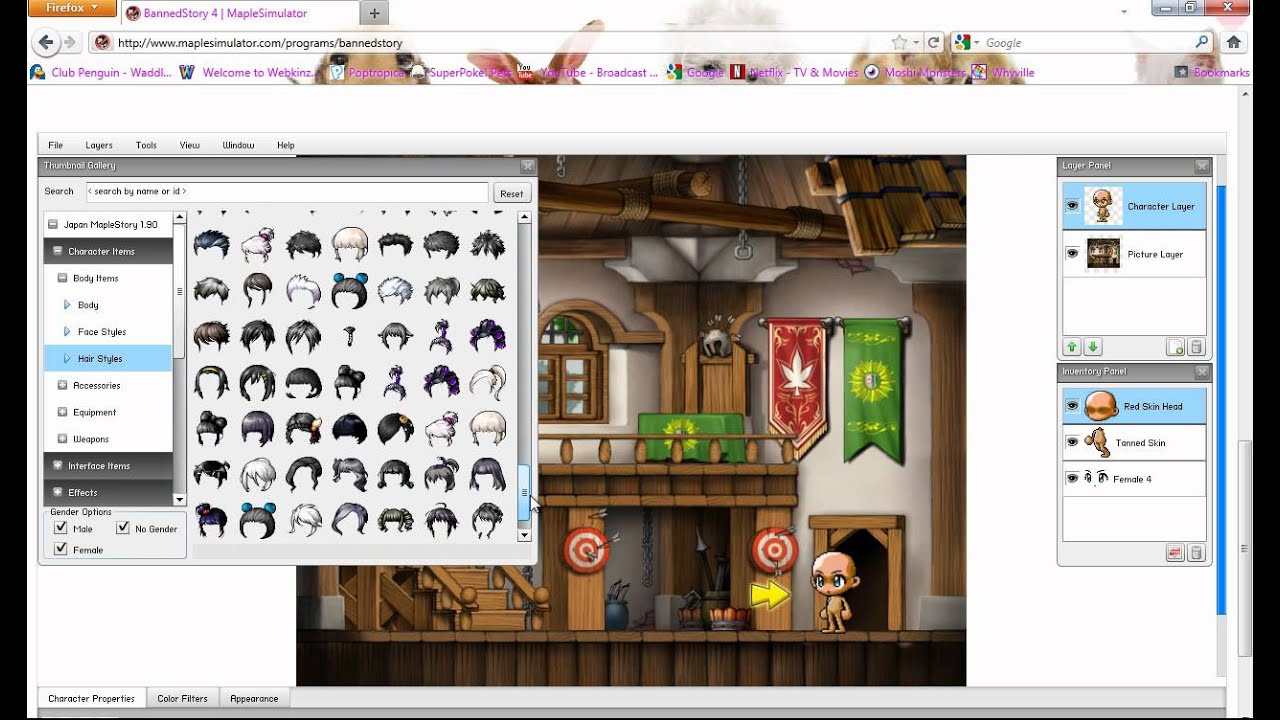The image size is (1280, 720).
Task: Move layer up with green up arrow
Action: tap(1072, 347)
